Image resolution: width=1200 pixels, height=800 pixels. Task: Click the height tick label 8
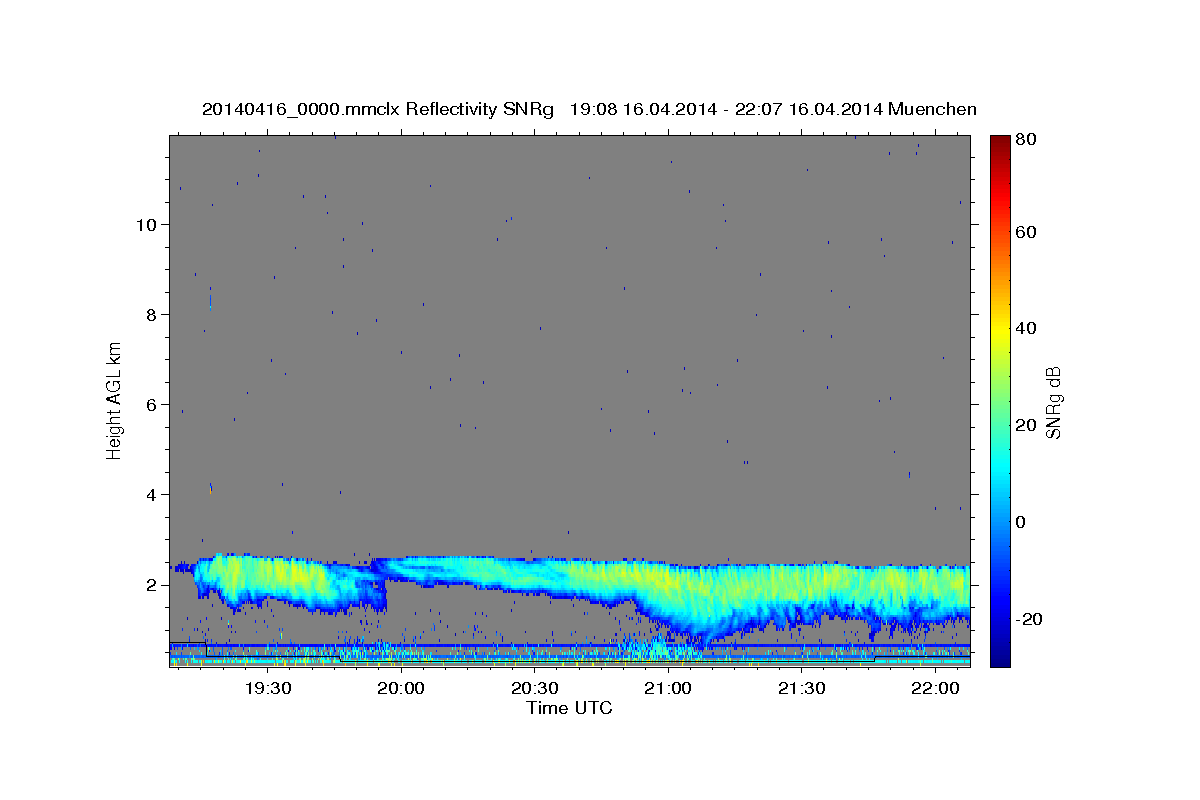coord(151,314)
